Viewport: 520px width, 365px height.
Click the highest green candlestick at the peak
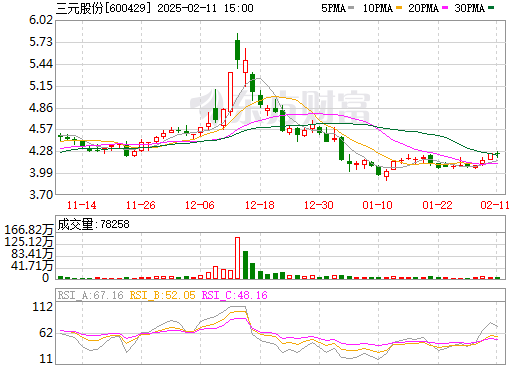click(x=238, y=50)
